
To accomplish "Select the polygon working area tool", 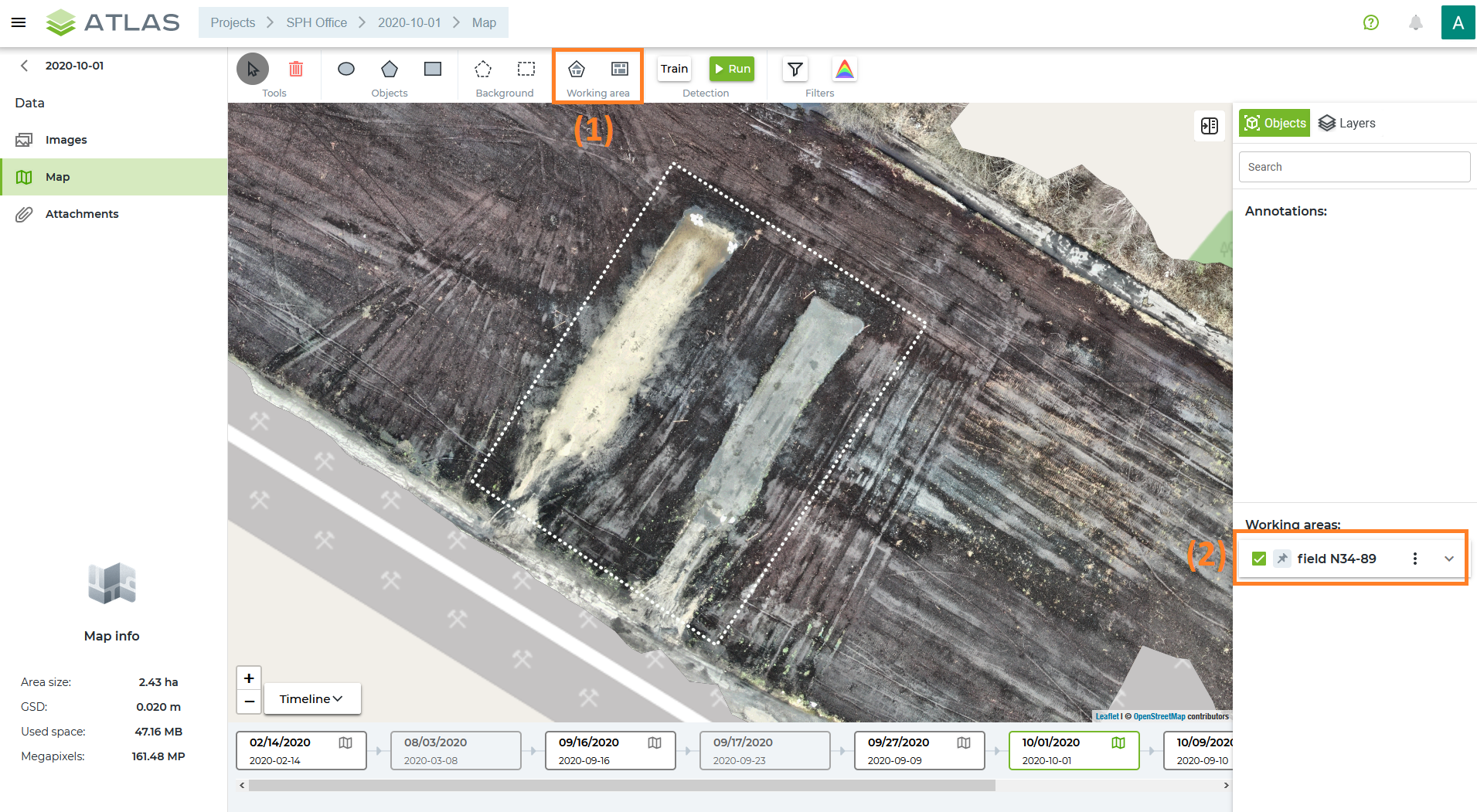I will pyautogui.click(x=577, y=69).
